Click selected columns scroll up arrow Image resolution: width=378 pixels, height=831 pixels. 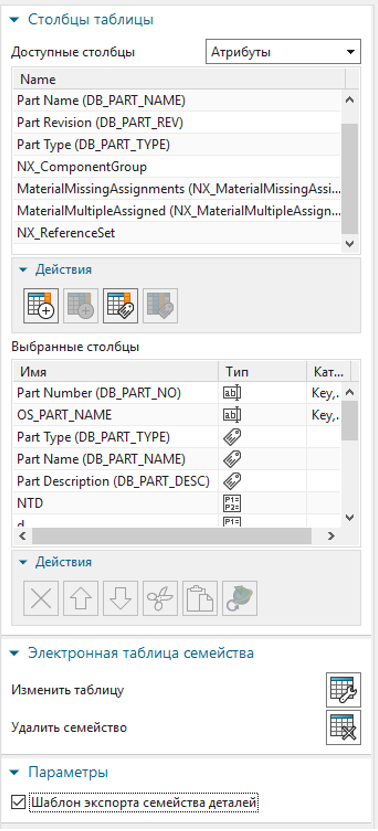(x=349, y=393)
